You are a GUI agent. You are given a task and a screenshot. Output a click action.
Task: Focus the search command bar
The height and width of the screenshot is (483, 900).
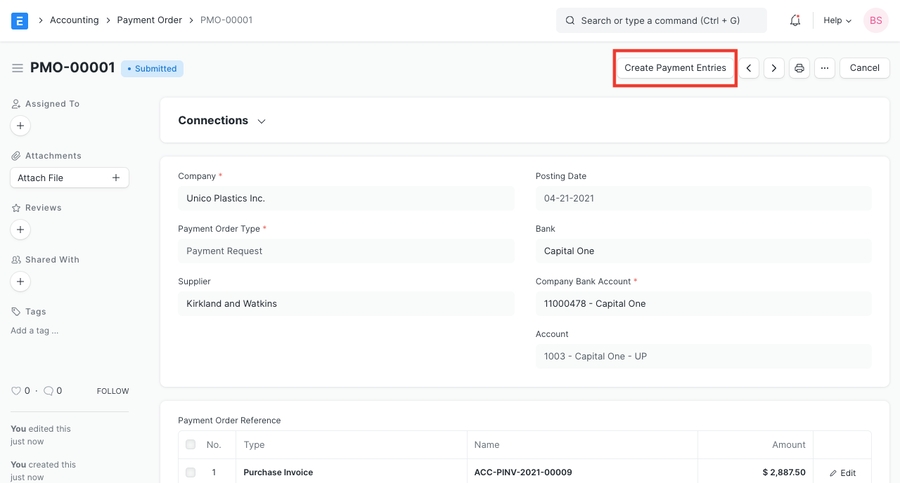[x=661, y=20]
